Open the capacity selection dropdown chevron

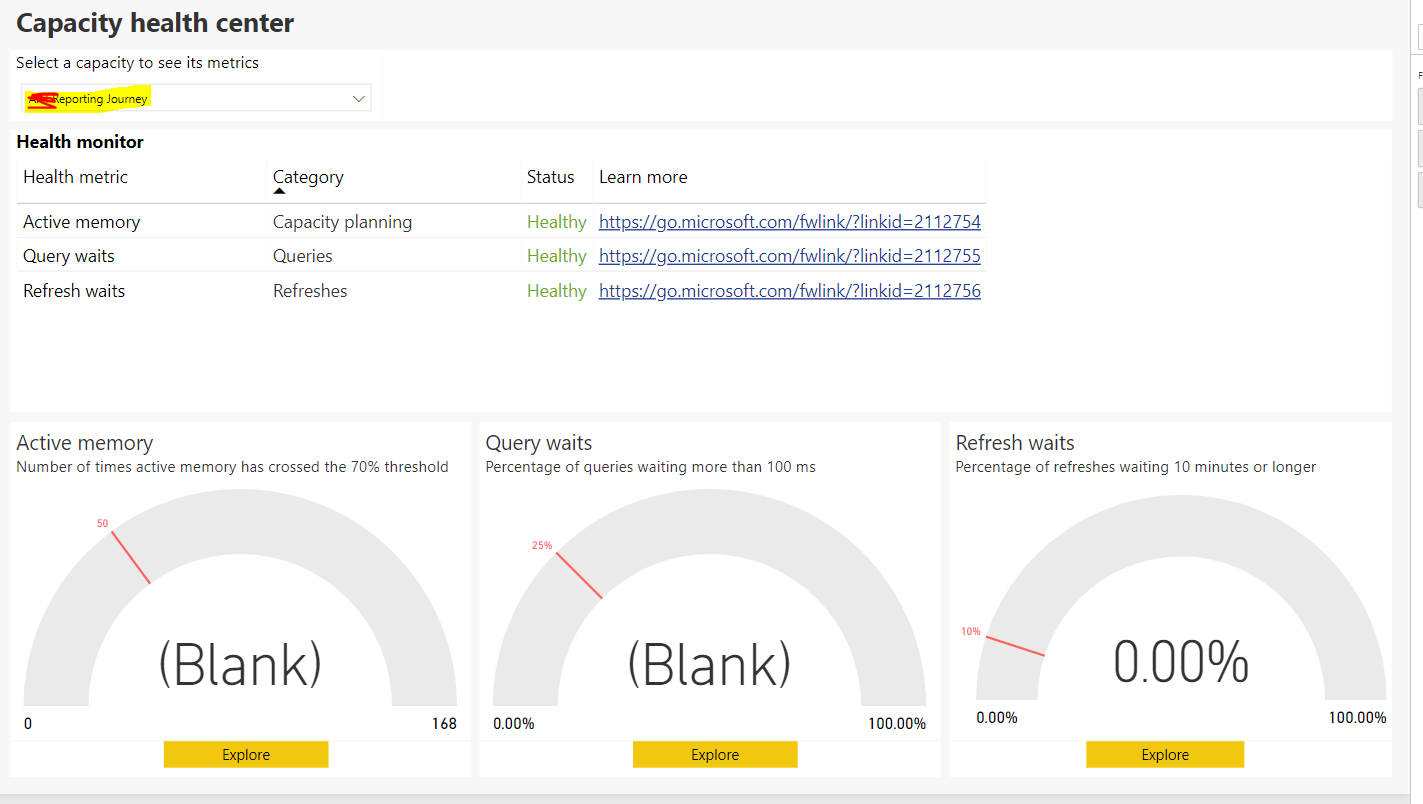(x=358, y=98)
